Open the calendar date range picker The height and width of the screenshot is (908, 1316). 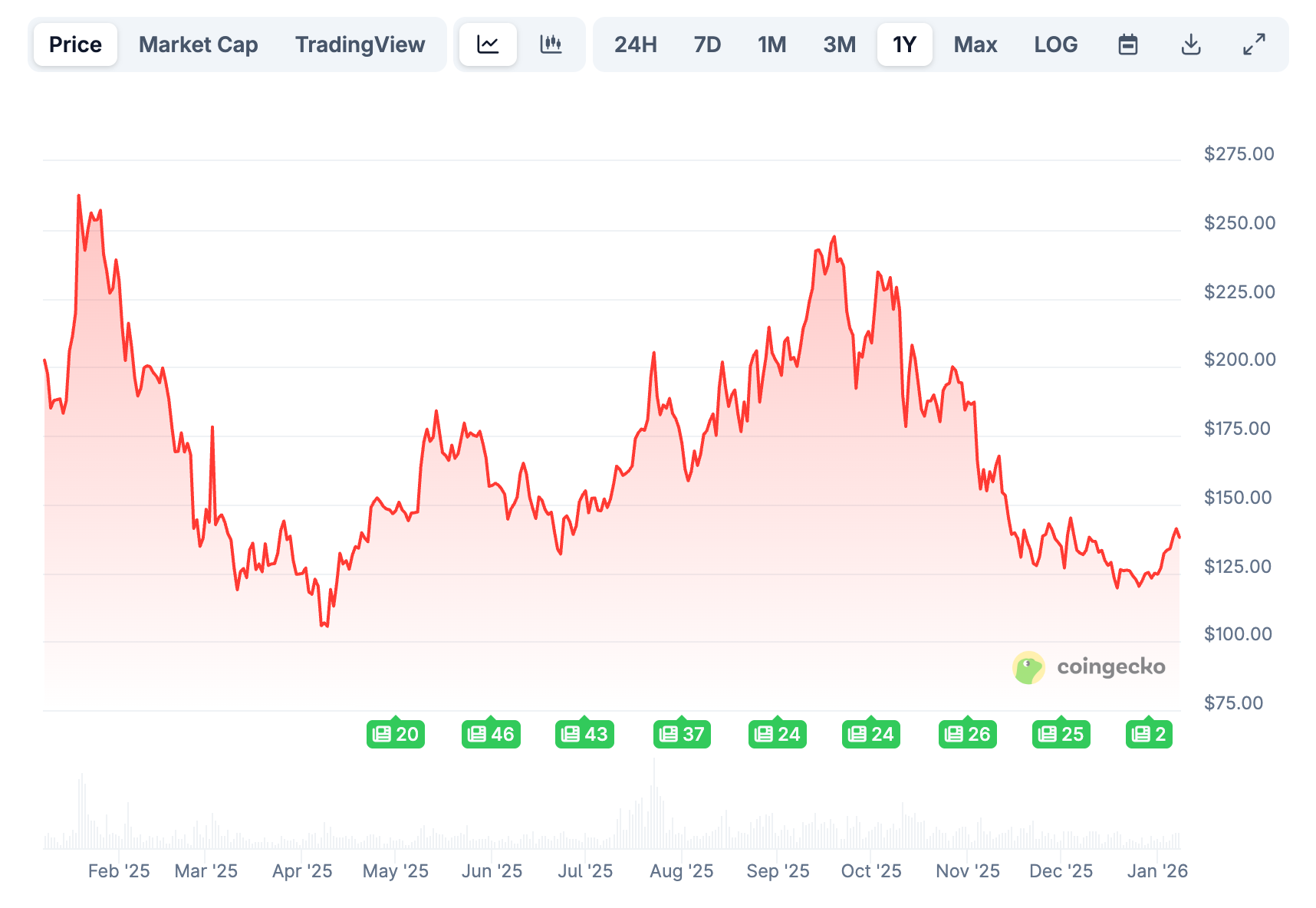point(1127,44)
